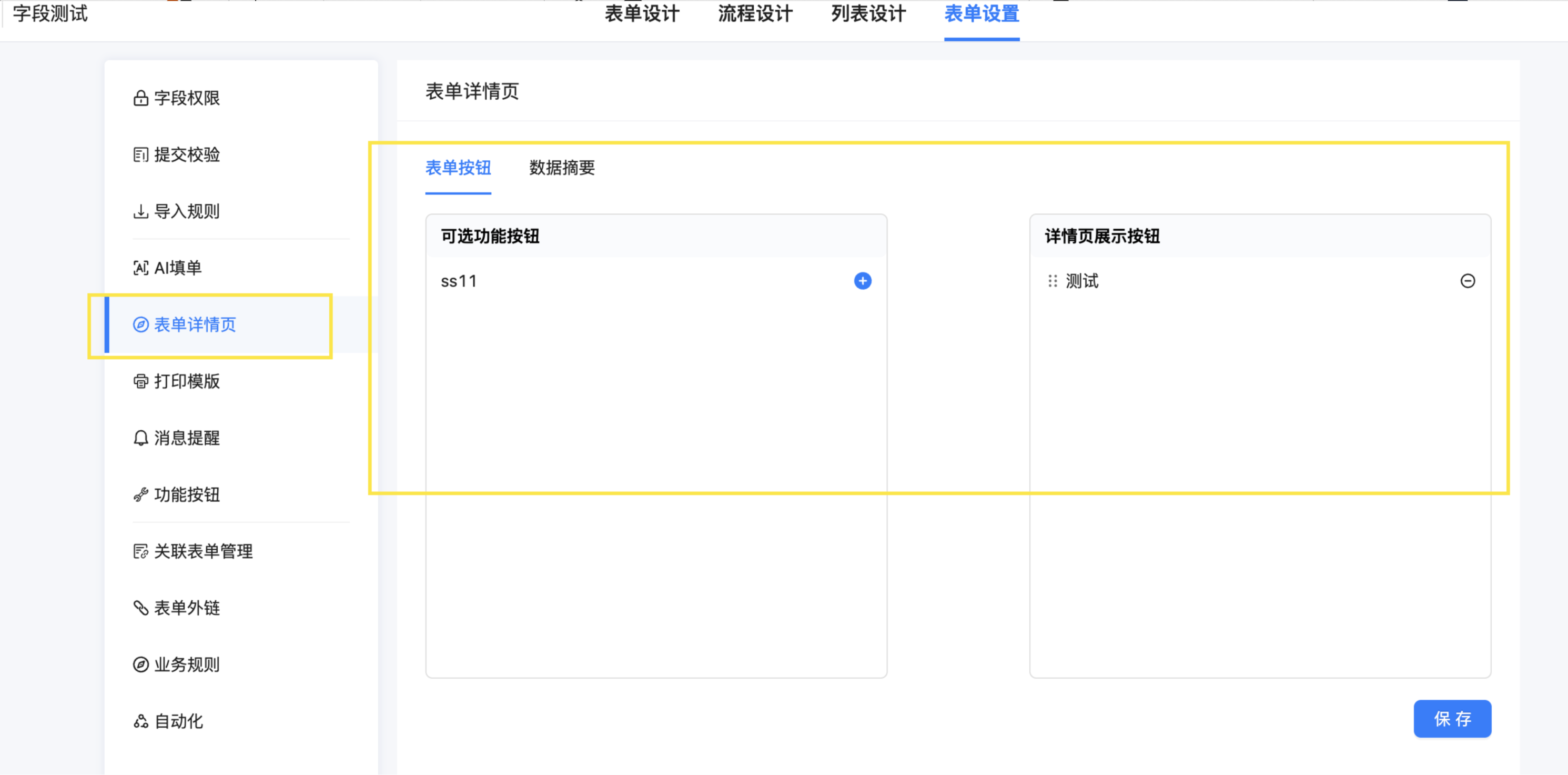
Task: Click the link icon for 表单外链
Action: pyautogui.click(x=141, y=608)
